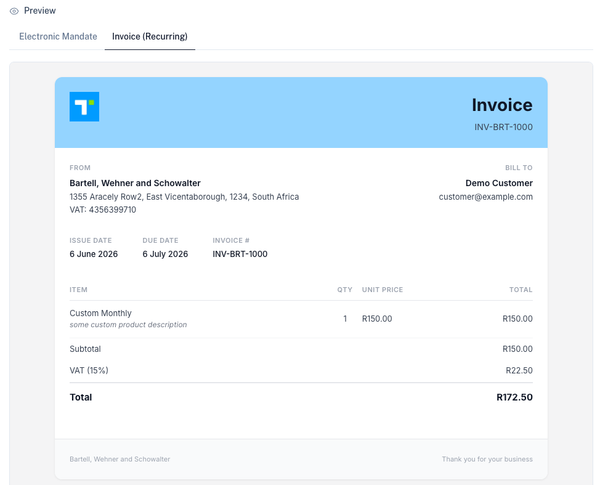This screenshot has height=485, width=600.
Task: Click customer@example.com email
Action: point(486,197)
